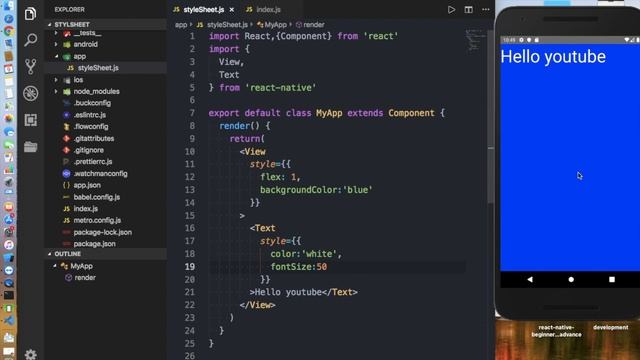Image resolution: width=640 pixels, height=360 pixels.
Task: Place cursor after fontSize:50 on line 19
Action: pos(327,267)
